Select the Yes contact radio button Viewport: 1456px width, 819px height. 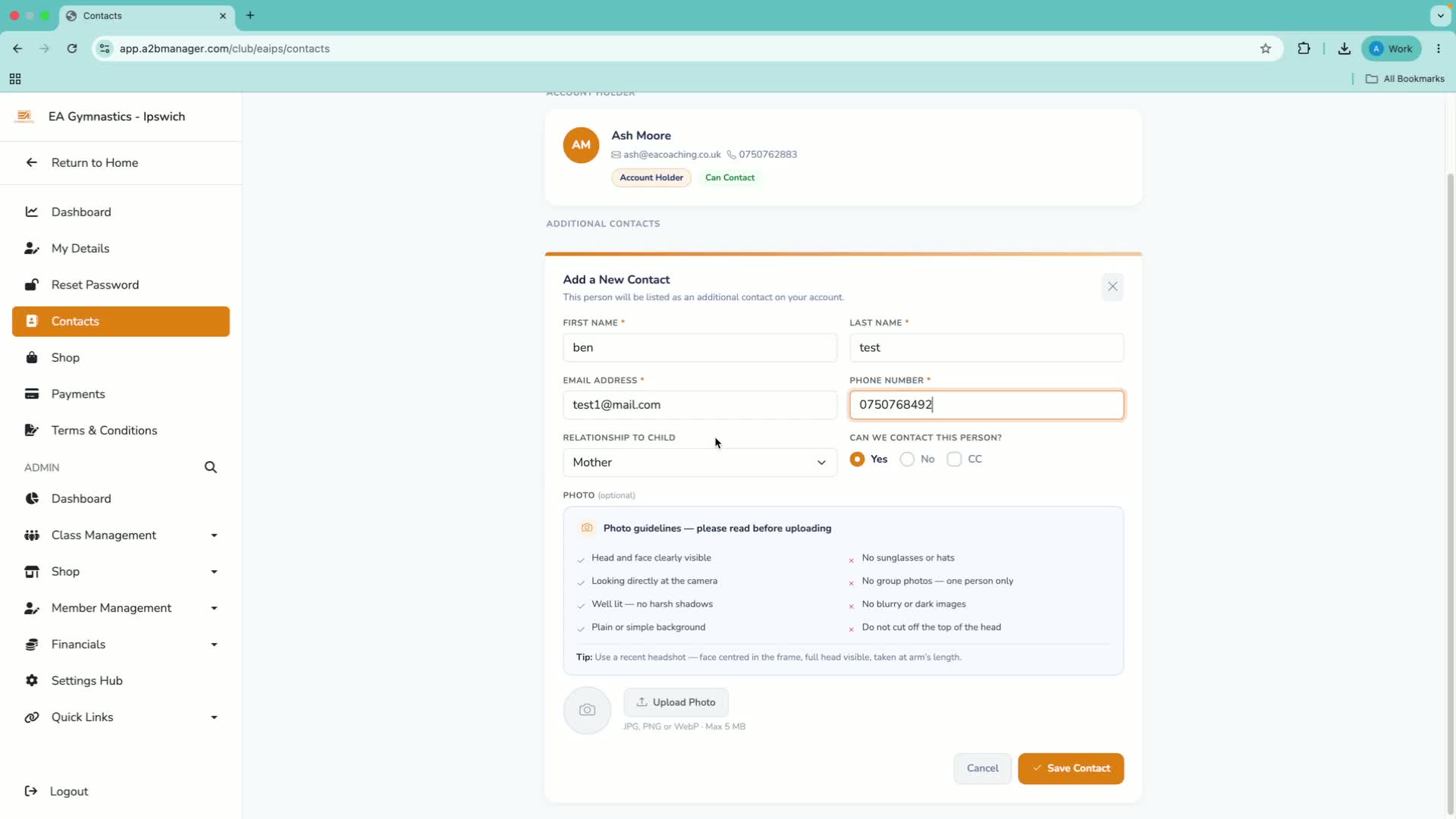tap(857, 460)
